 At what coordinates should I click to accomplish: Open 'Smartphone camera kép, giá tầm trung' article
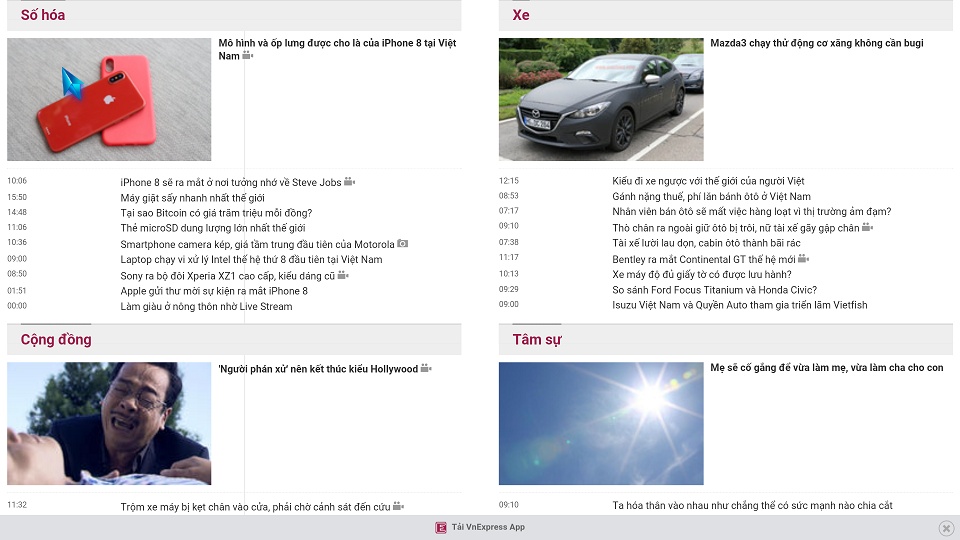(257, 244)
